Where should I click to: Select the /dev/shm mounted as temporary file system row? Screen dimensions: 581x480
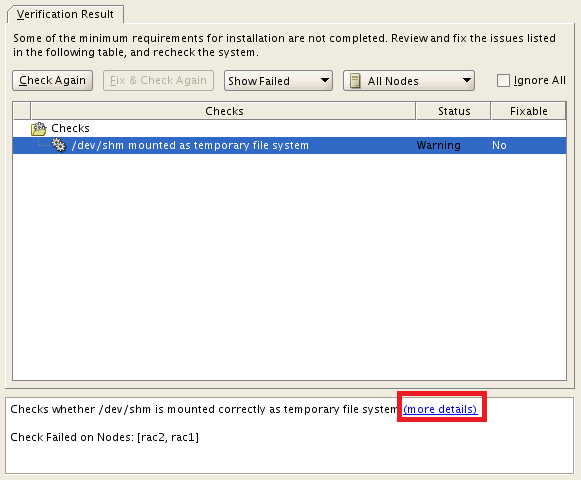point(289,145)
